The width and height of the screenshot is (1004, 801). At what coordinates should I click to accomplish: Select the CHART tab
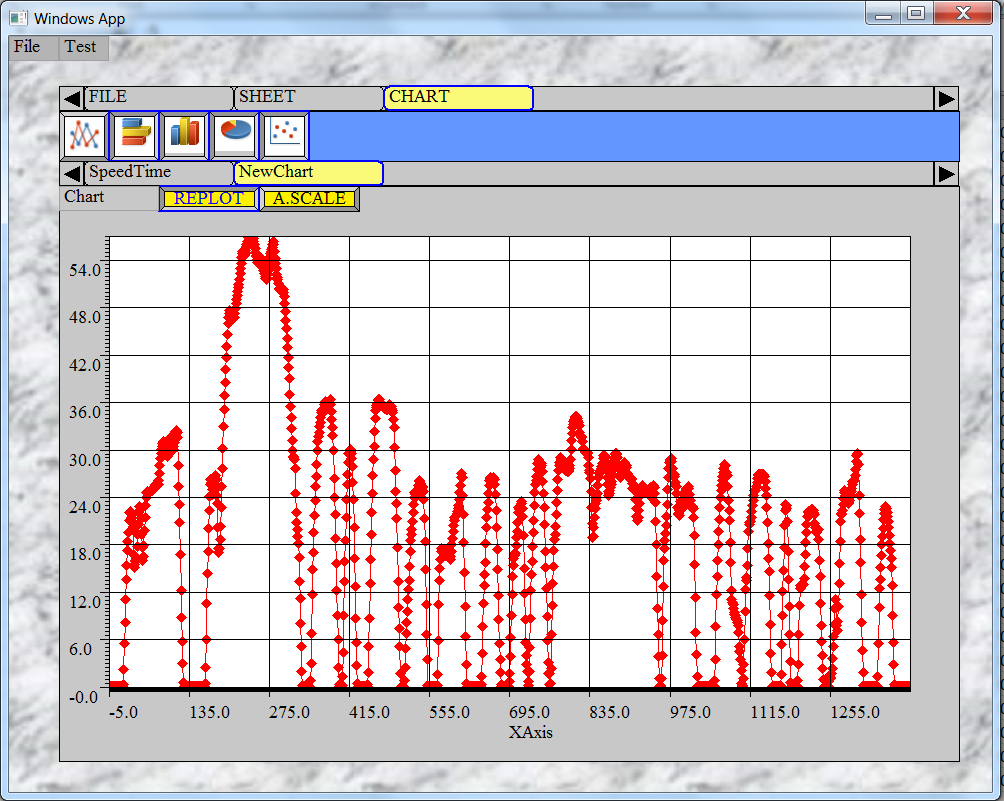pyautogui.click(x=458, y=97)
